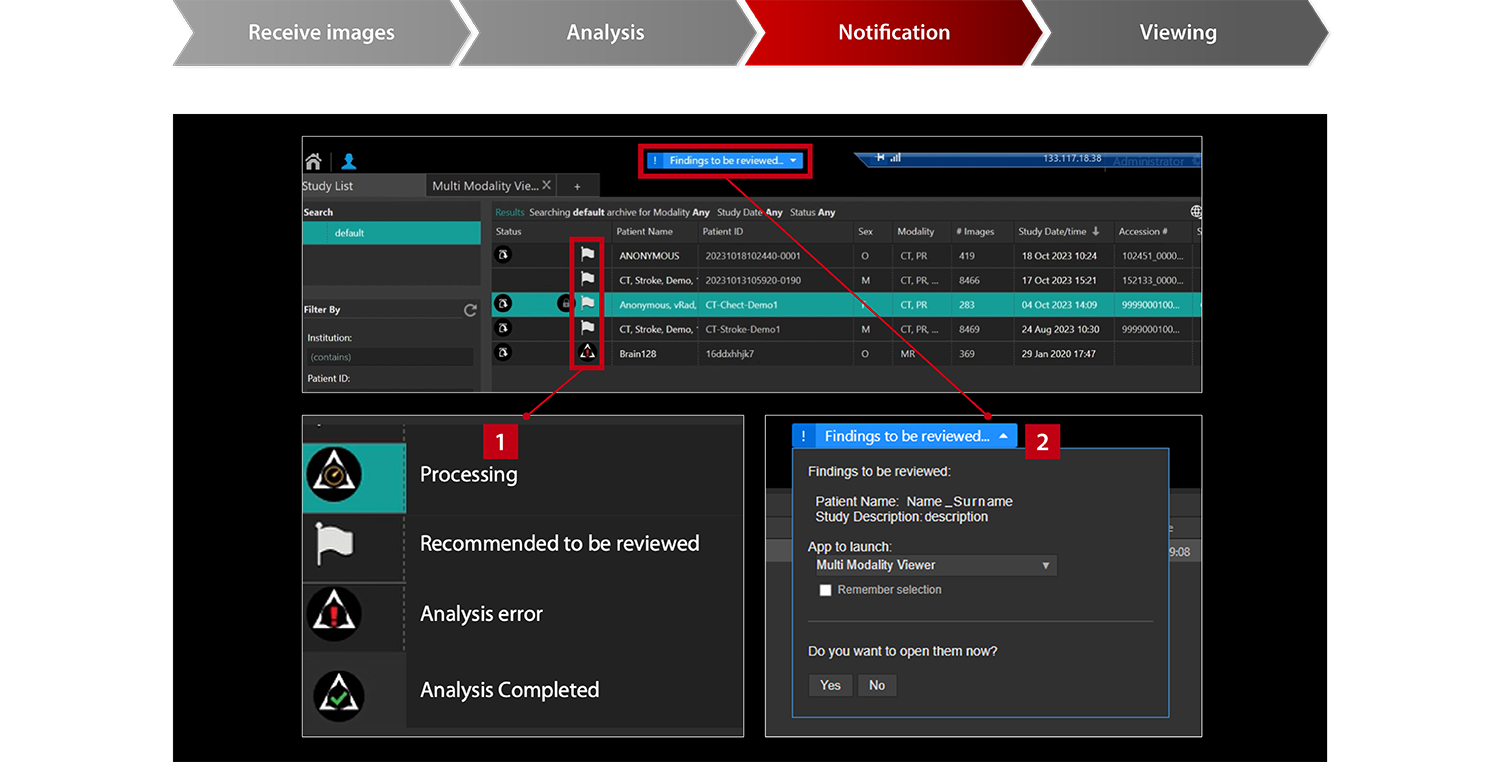Click the 8466 images count cell
Viewport: 1500px width, 762px height.
coord(969,280)
